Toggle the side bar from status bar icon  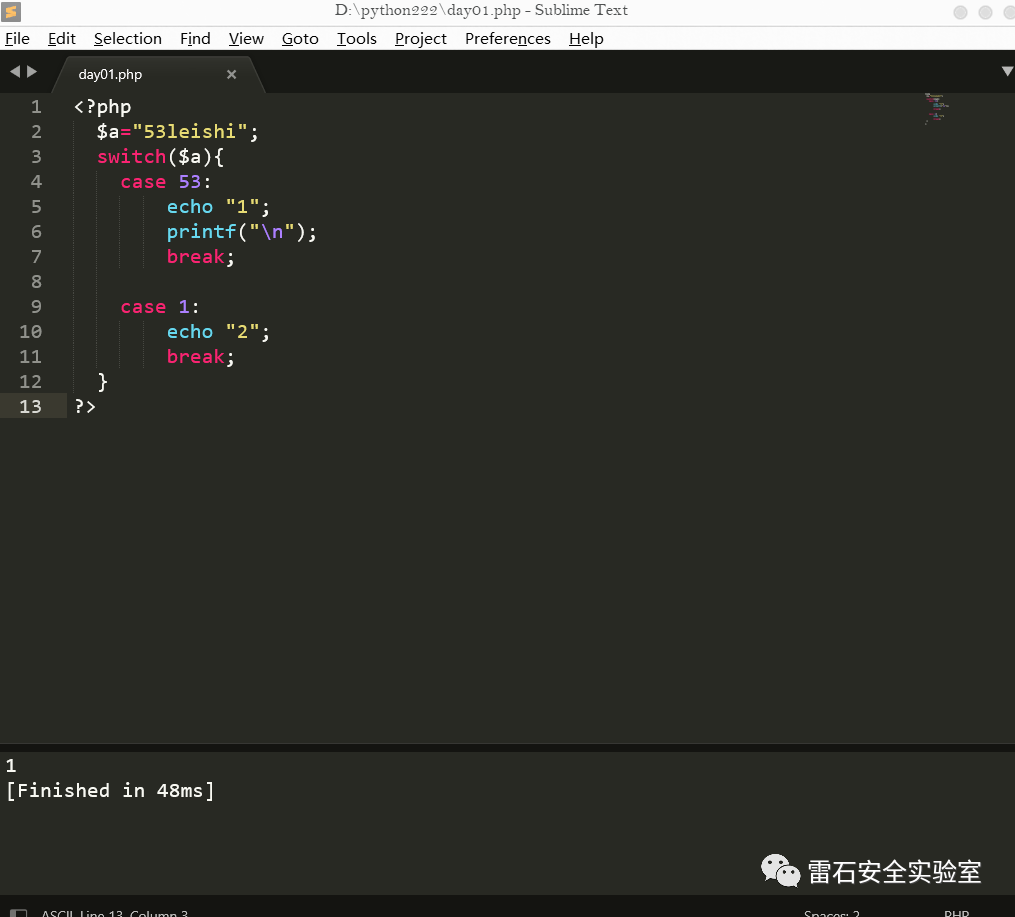pyautogui.click(x=18, y=912)
